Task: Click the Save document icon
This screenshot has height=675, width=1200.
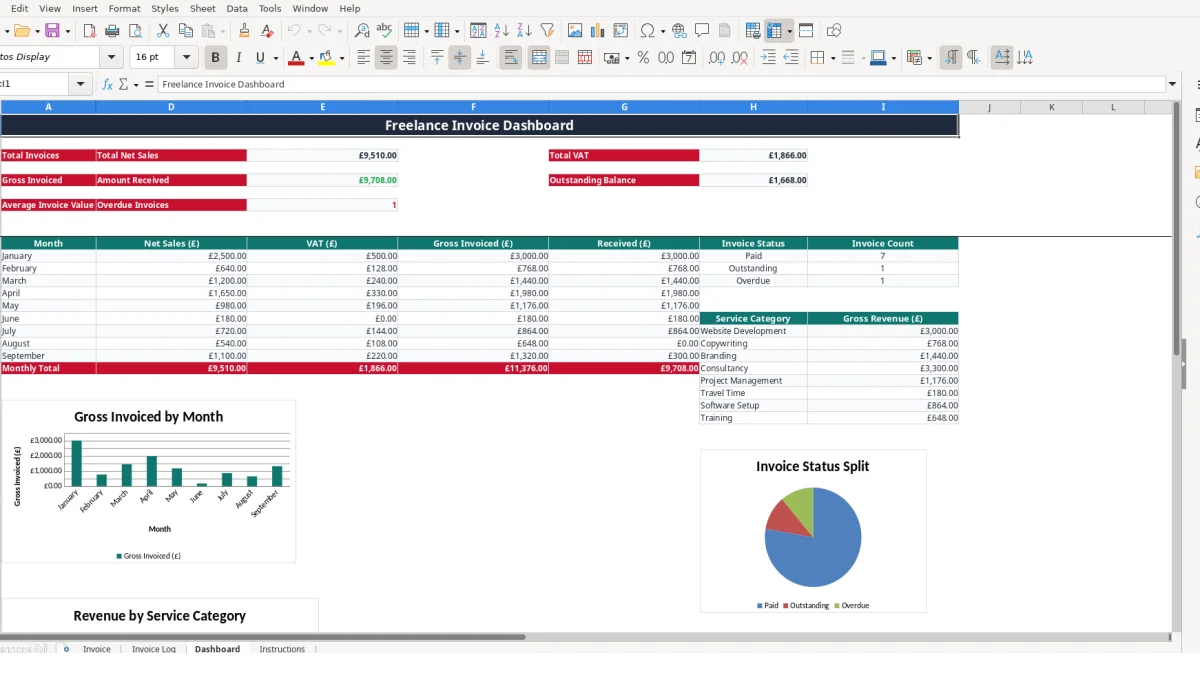Action: [52, 31]
